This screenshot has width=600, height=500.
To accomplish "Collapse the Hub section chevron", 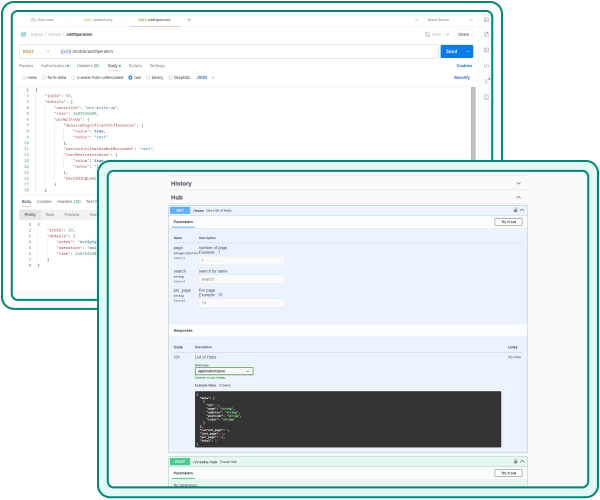I will pos(518,198).
